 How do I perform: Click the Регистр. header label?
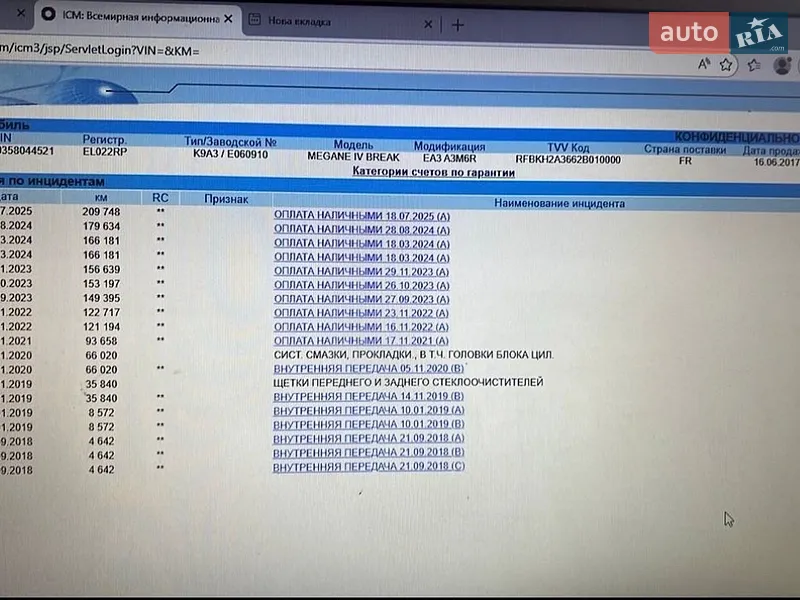(105, 139)
